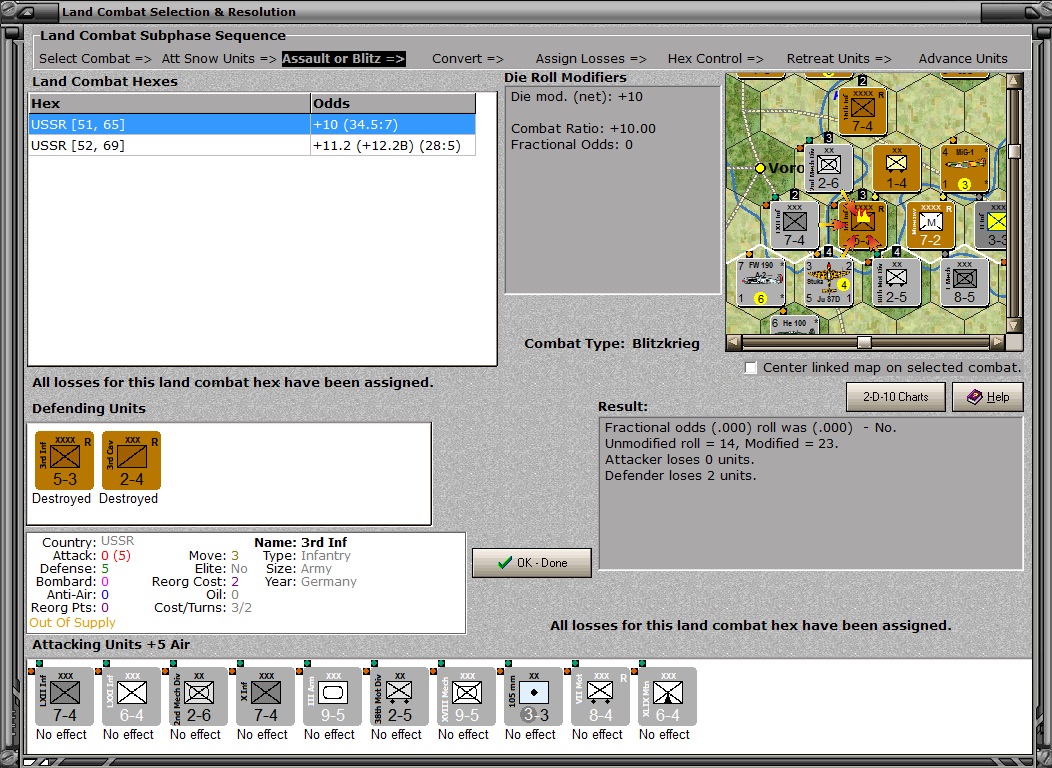Select 2nd Mech Div 2-6 in Attacking Units list
The image size is (1052, 768).
(x=199, y=696)
